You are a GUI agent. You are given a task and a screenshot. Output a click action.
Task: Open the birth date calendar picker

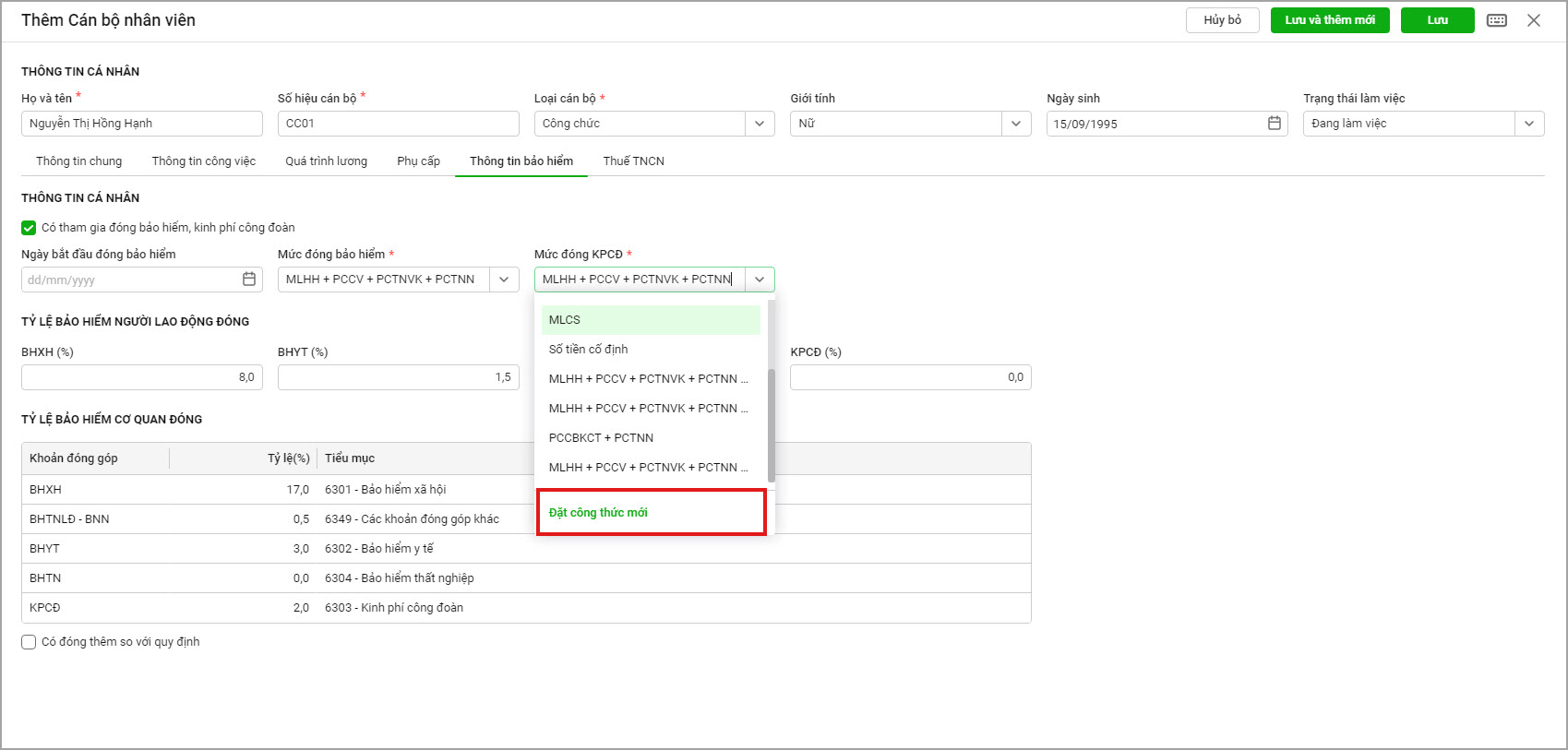1275,124
